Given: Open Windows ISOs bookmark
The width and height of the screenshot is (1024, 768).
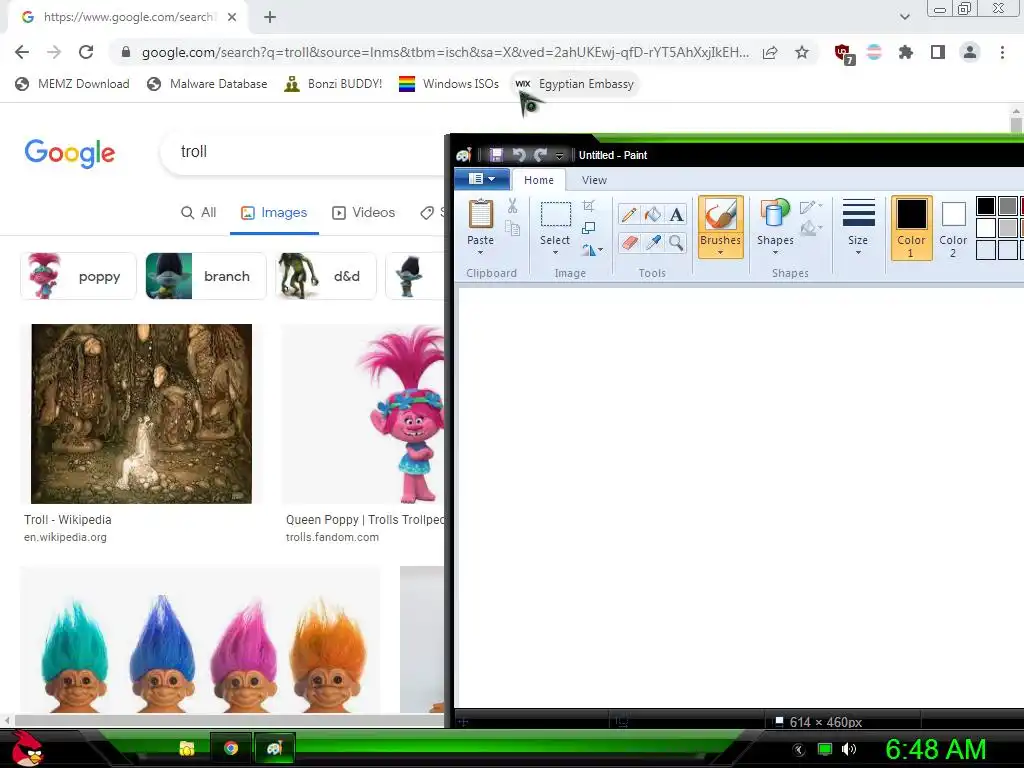Looking at the screenshot, I should pyautogui.click(x=449, y=84).
